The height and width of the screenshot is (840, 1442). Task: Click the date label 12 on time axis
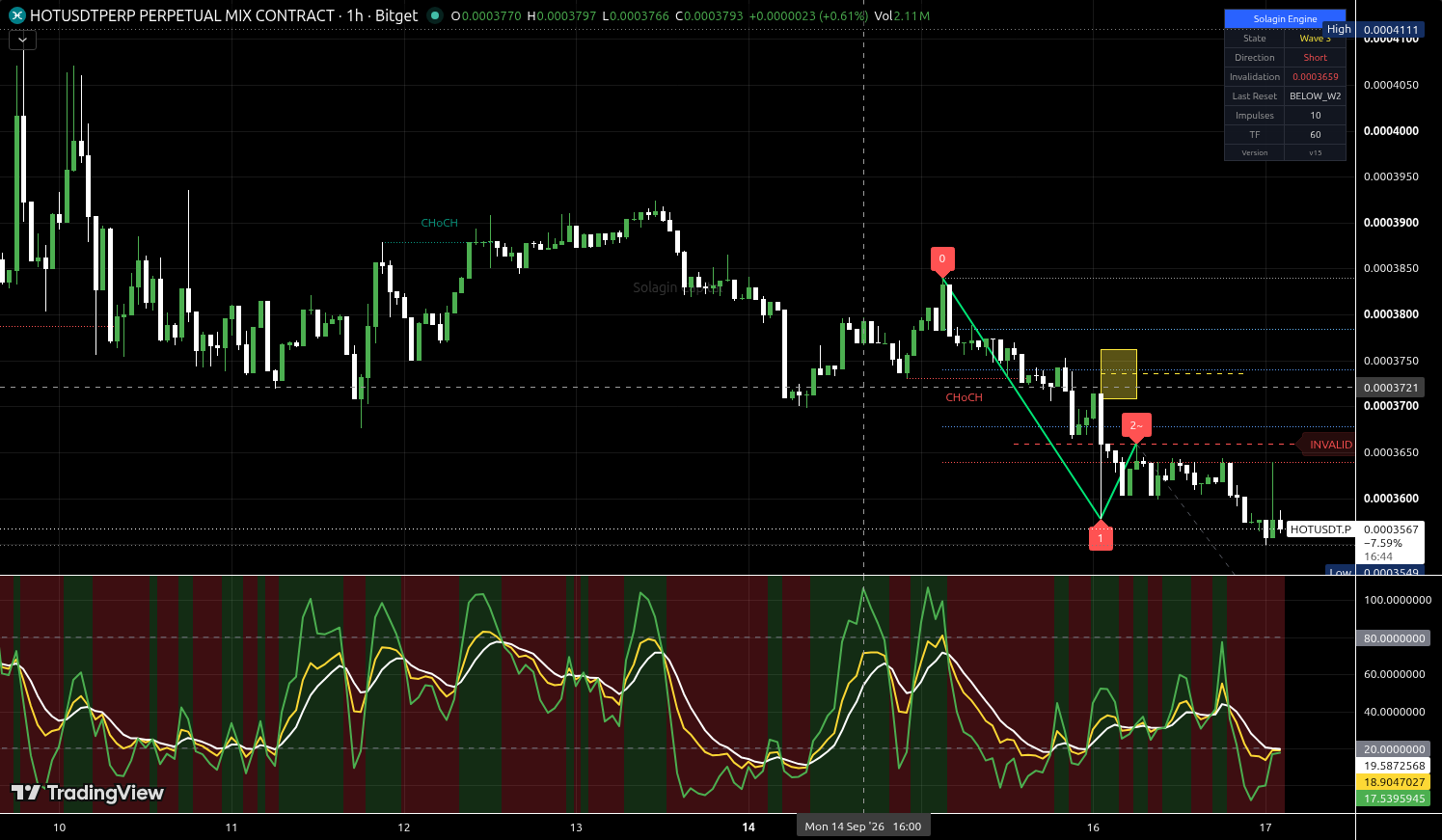click(404, 827)
